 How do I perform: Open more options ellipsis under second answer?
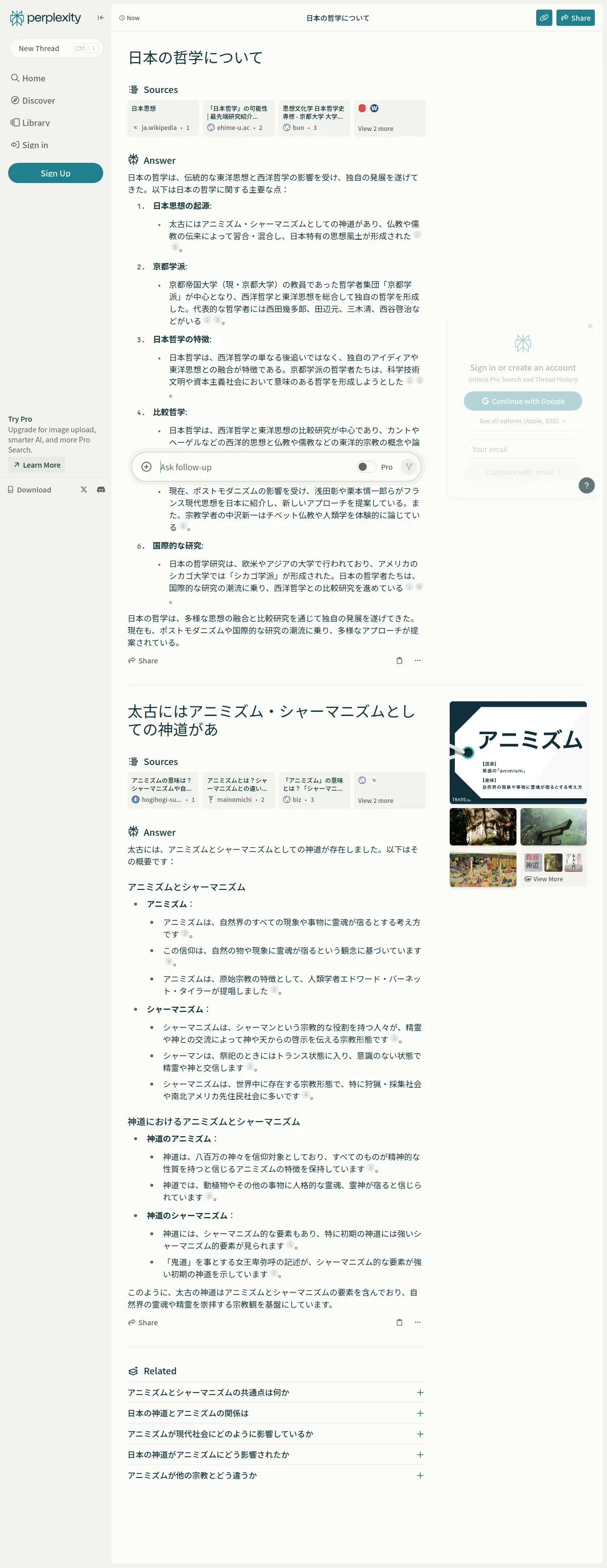coord(418,1322)
